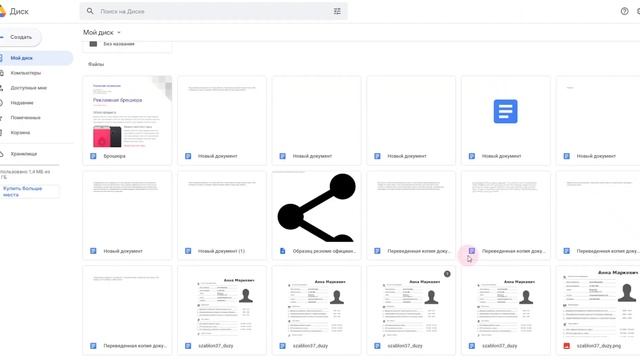Click the Docs icon beside Брошюра
Viewport: 640px width, 360px height.
coord(93,156)
